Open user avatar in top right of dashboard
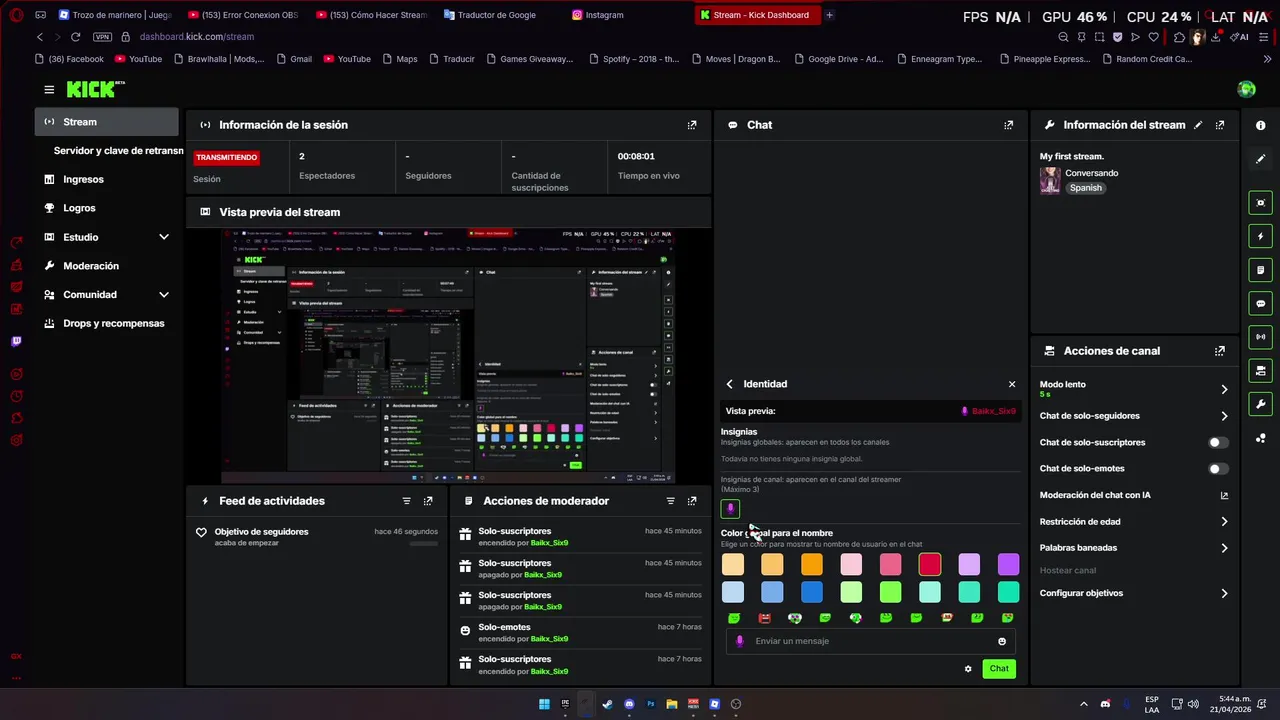The height and width of the screenshot is (720, 1280). click(x=1246, y=90)
